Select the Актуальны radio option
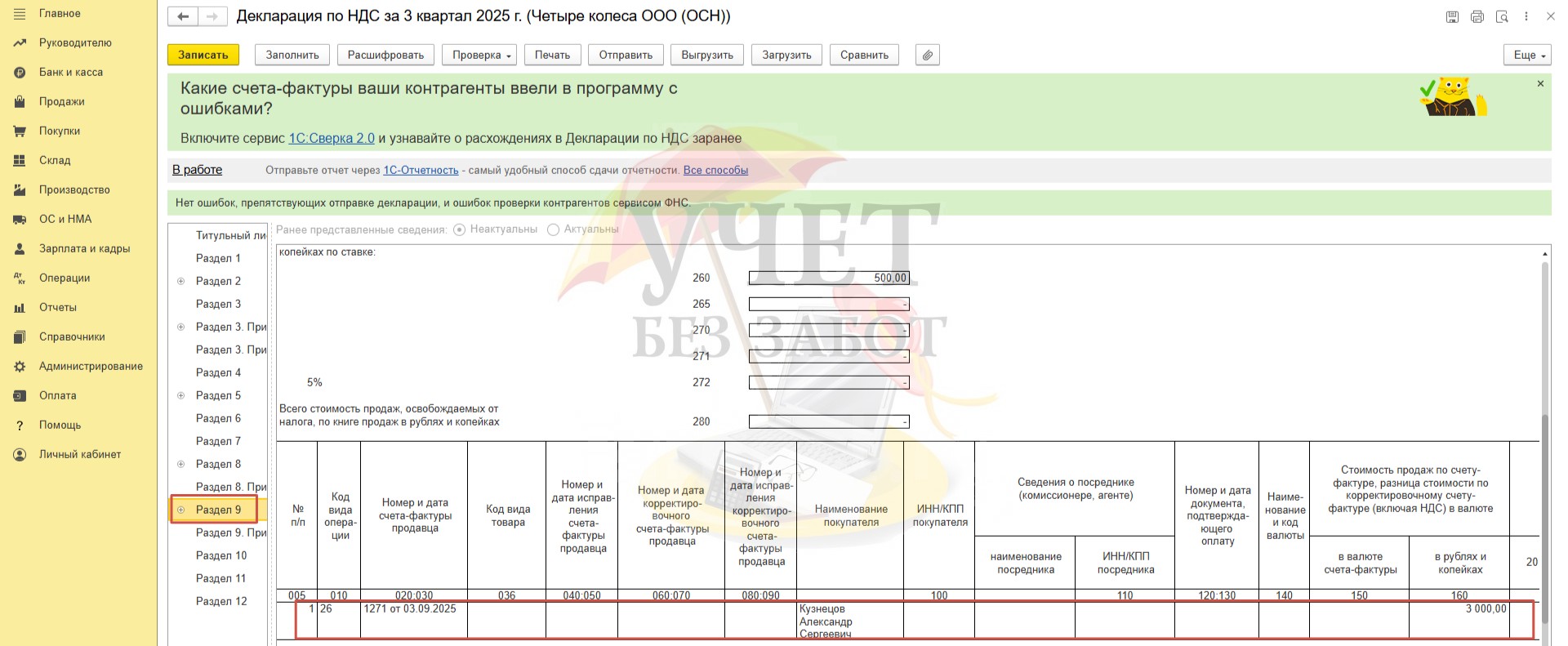Screen dimensions: 1568x646 click(x=553, y=229)
